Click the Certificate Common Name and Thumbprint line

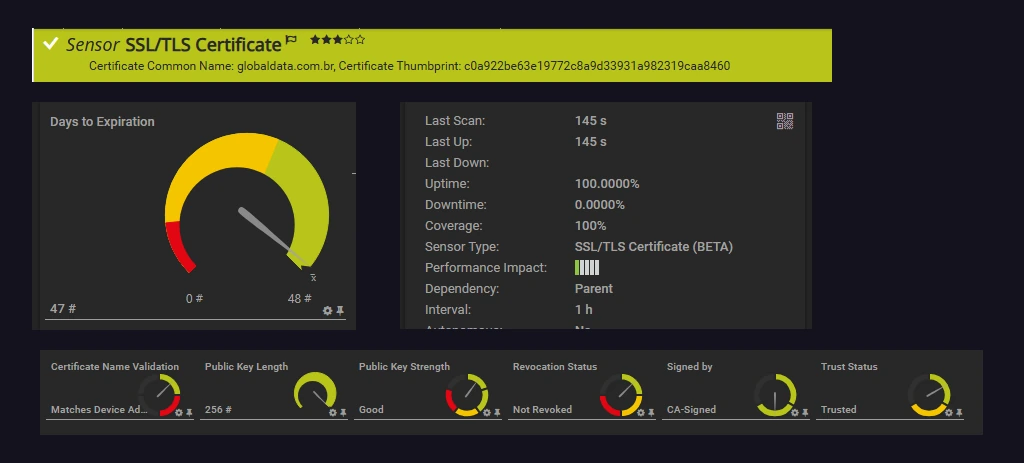(409, 66)
